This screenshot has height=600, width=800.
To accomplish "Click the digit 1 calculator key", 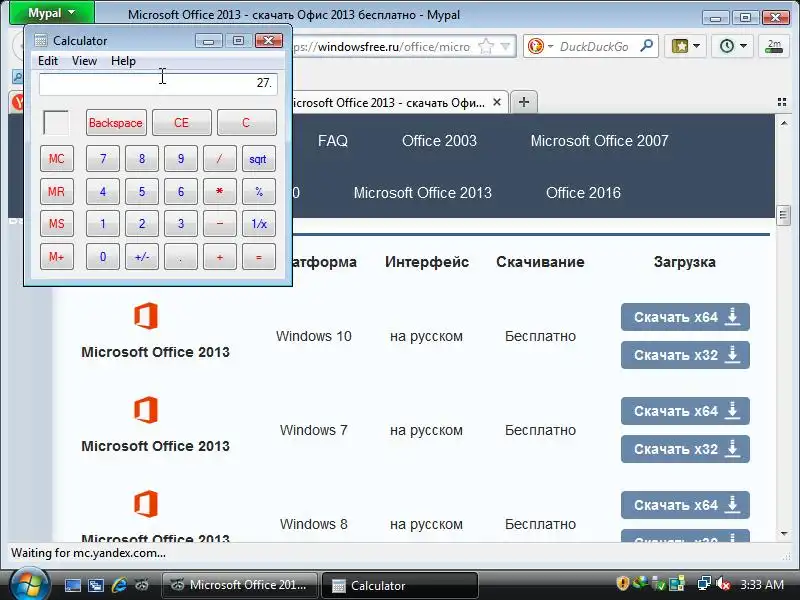I will pos(103,223).
